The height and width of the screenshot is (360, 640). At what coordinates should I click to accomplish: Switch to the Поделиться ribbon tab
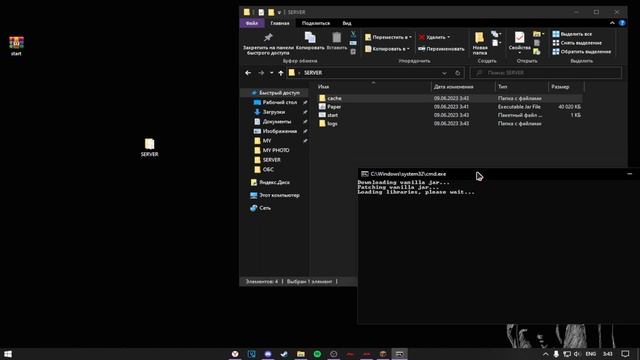pos(316,23)
